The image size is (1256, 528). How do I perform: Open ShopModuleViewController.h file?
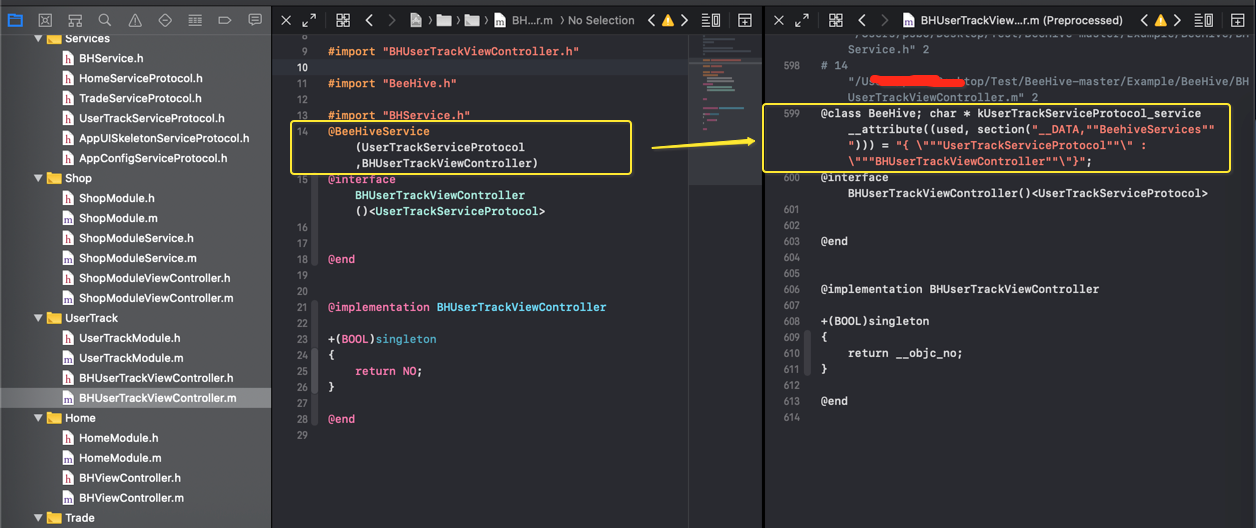point(155,278)
